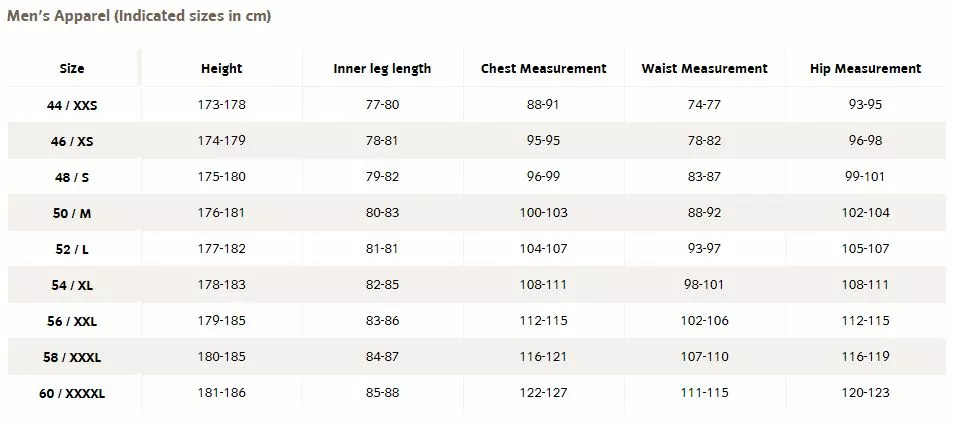Click hip value 93-95 for size XXS
Screen dimensions: 953x425
865,104
